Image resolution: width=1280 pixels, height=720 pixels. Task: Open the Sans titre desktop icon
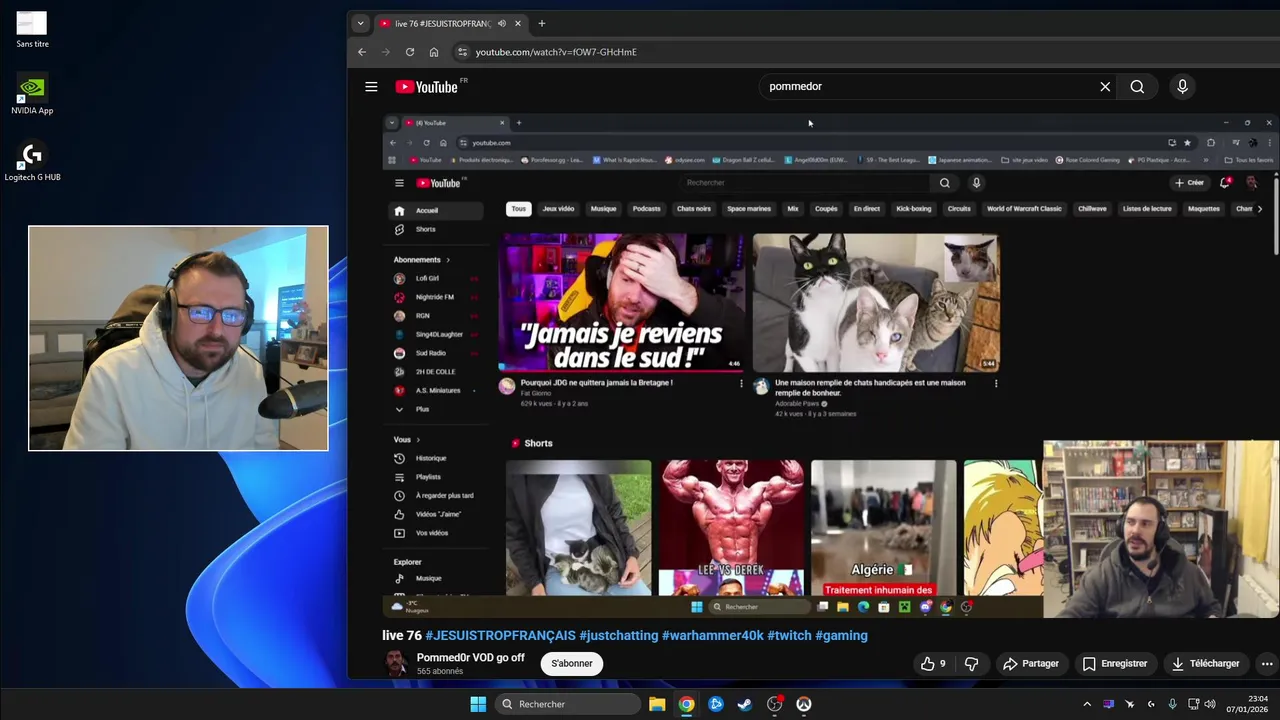(32, 29)
